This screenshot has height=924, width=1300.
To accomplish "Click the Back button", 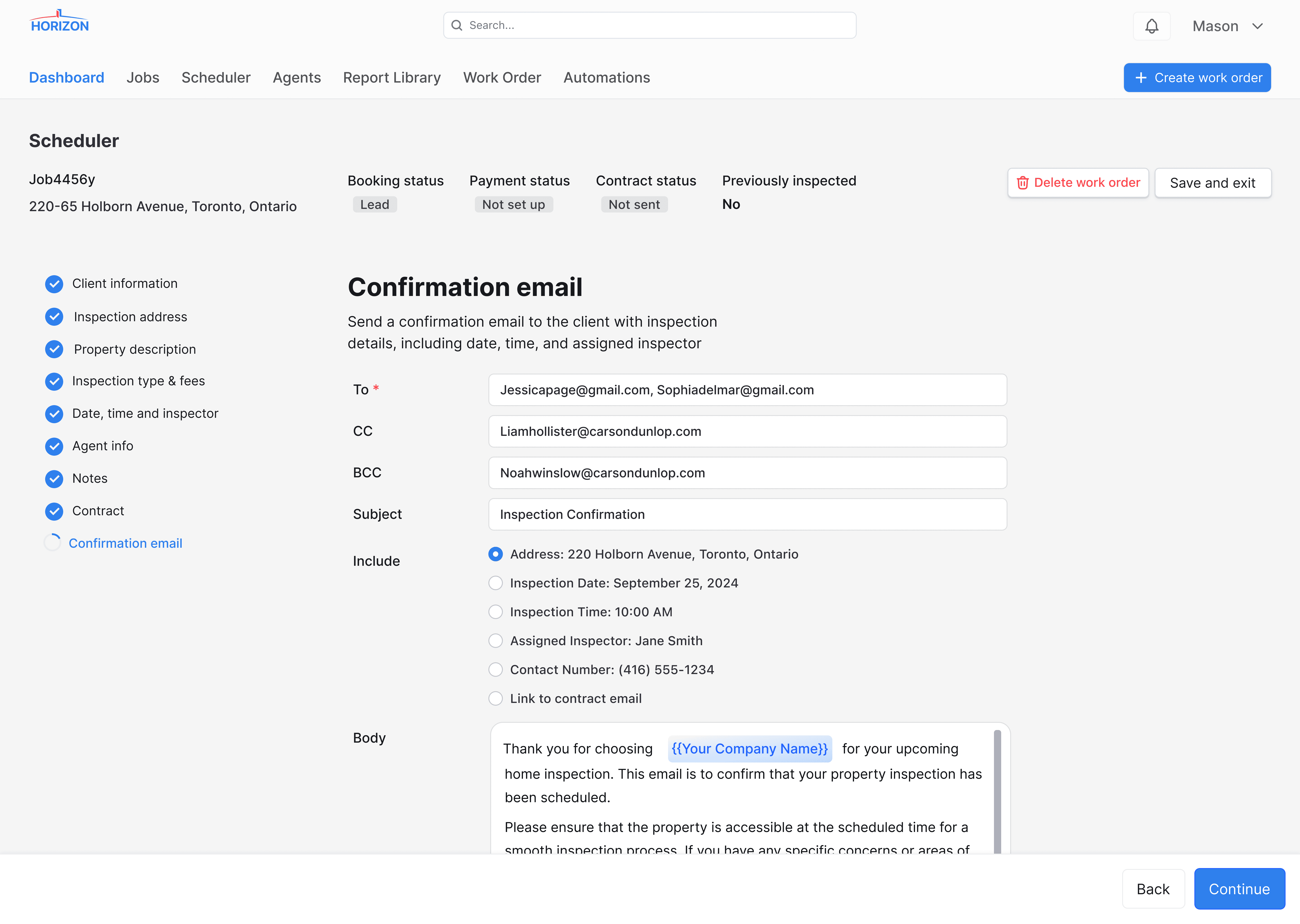I will tap(1153, 889).
